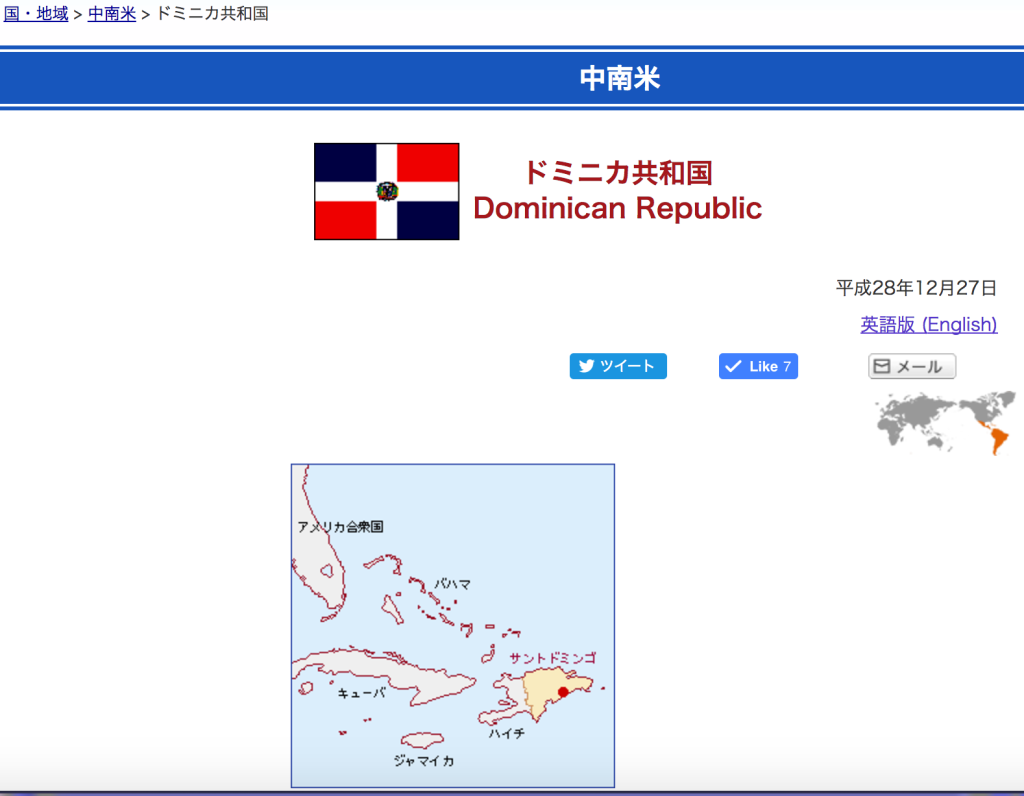The image size is (1024, 796).
Task: Click the English heading Dominican Republic
Action: click(617, 208)
